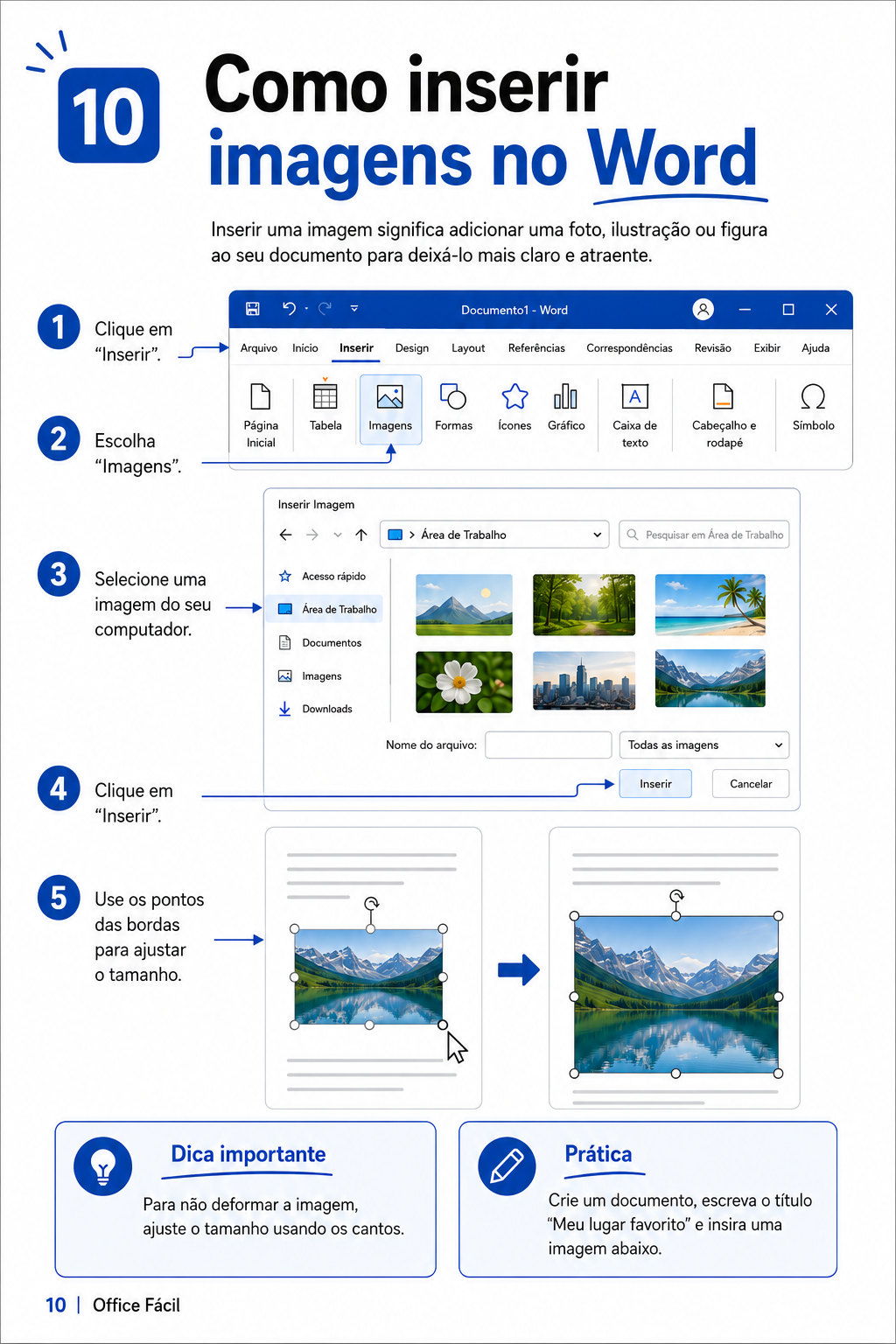Open the Correspondências tab
This screenshot has height=1344, width=896.
[629, 348]
